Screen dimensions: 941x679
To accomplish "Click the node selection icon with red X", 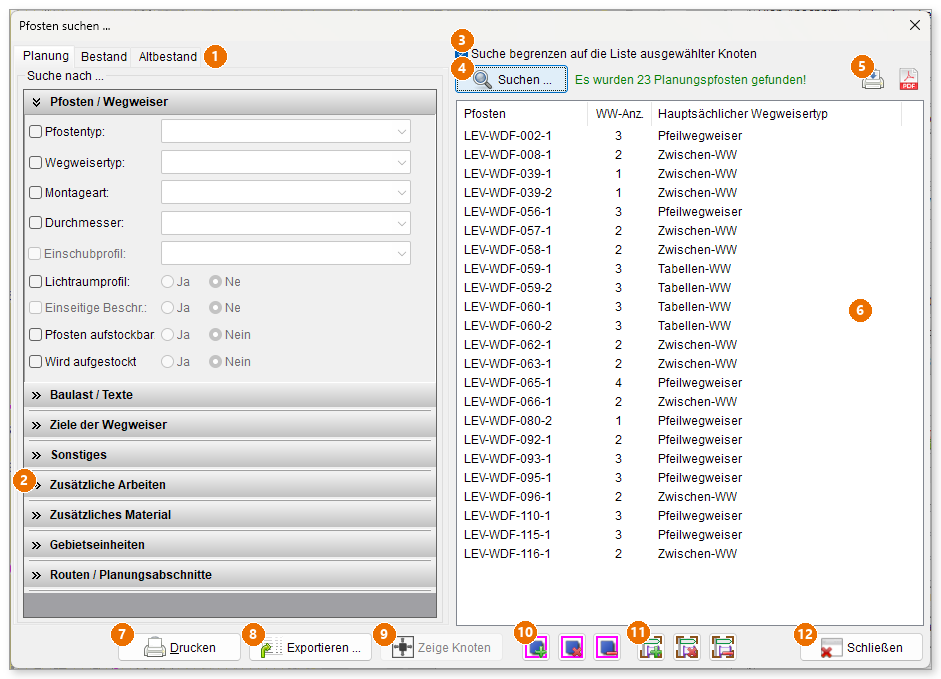I will coord(572,648).
